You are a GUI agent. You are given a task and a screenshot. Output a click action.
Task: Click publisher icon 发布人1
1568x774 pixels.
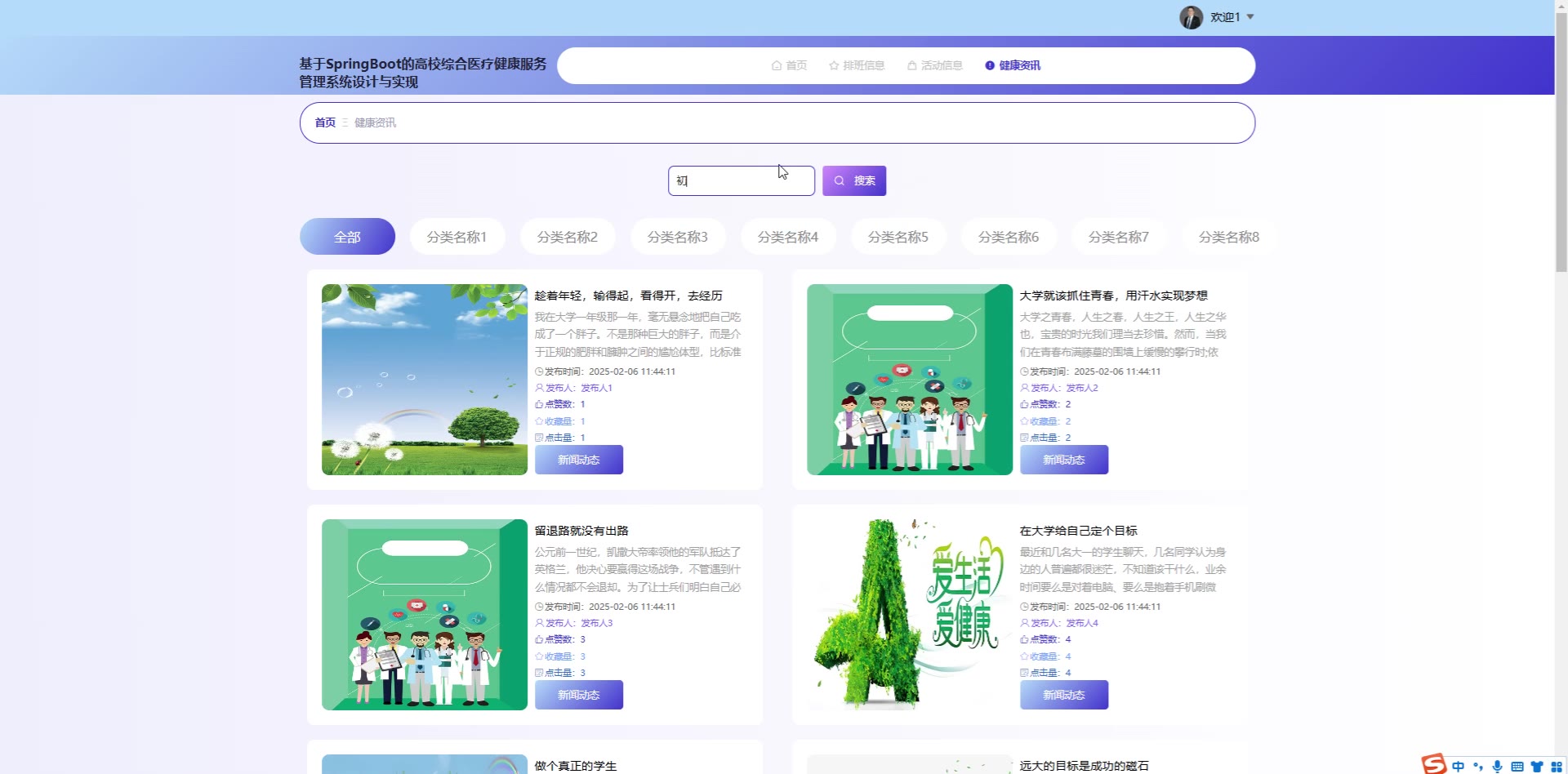(x=539, y=388)
